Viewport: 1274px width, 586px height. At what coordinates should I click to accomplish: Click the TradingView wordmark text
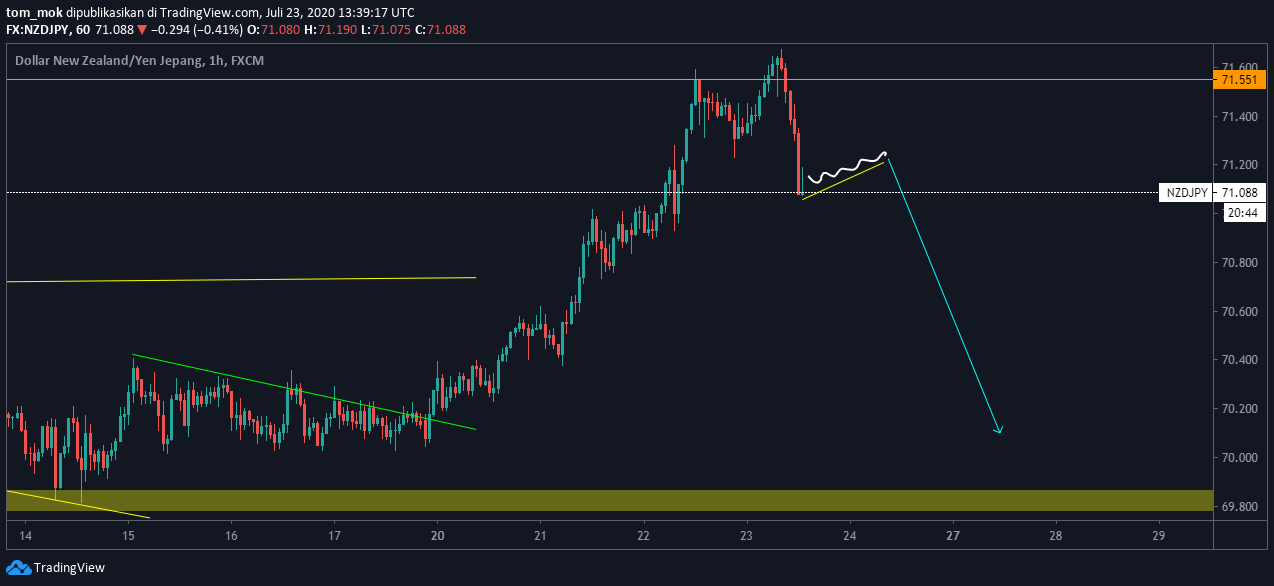click(x=69, y=568)
